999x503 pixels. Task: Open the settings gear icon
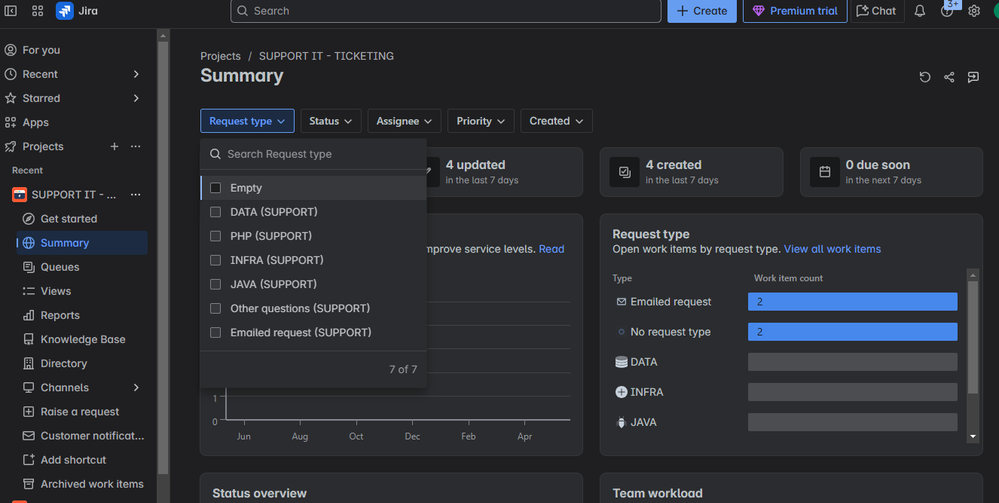click(974, 11)
